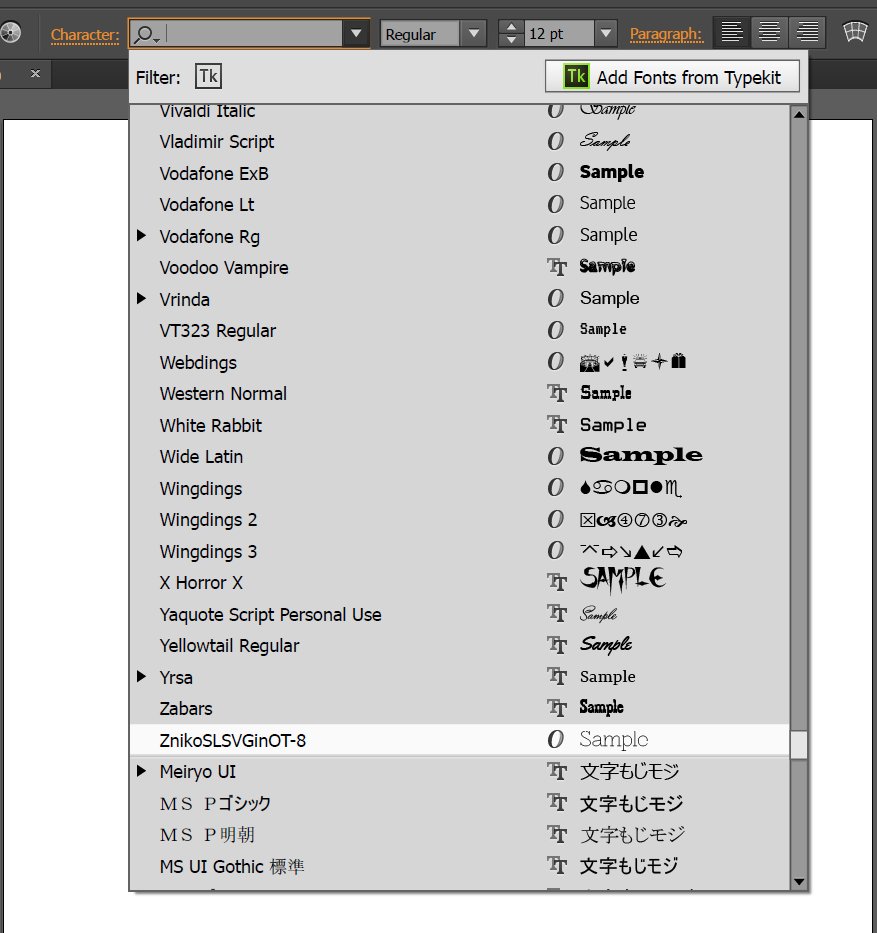877x933 pixels.
Task: Open the font size dropdown arrow
Action: pyautogui.click(x=606, y=33)
